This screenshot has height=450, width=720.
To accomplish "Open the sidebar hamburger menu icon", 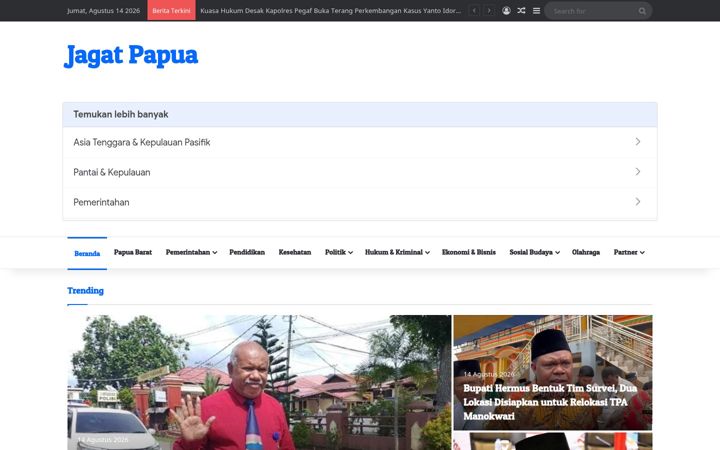I will (536, 11).
